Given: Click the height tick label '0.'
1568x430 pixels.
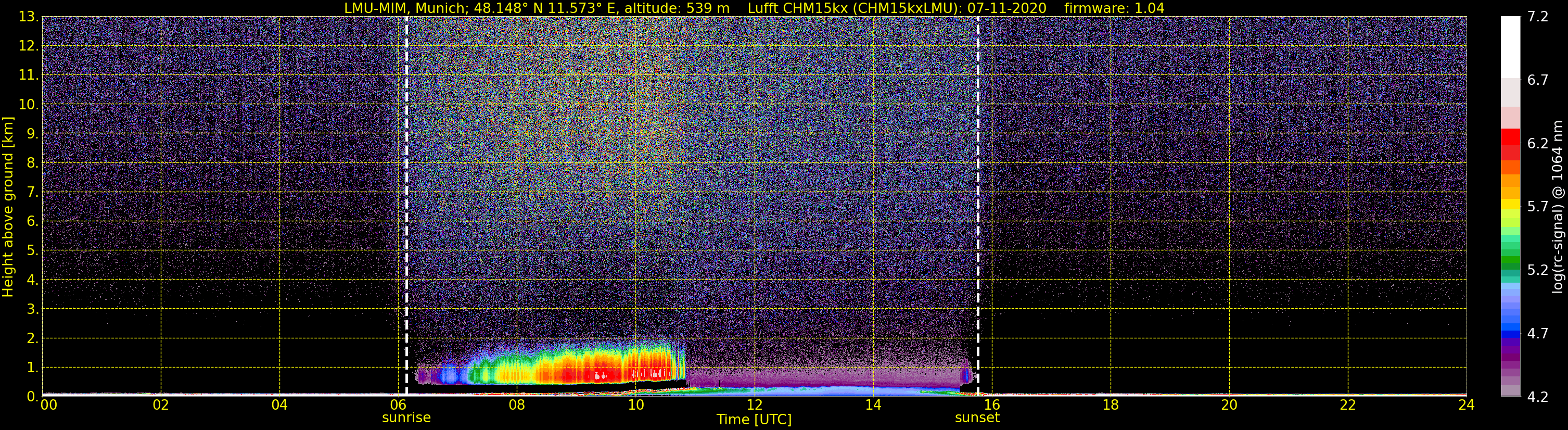Looking at the screenshot, I should (32, 397).
